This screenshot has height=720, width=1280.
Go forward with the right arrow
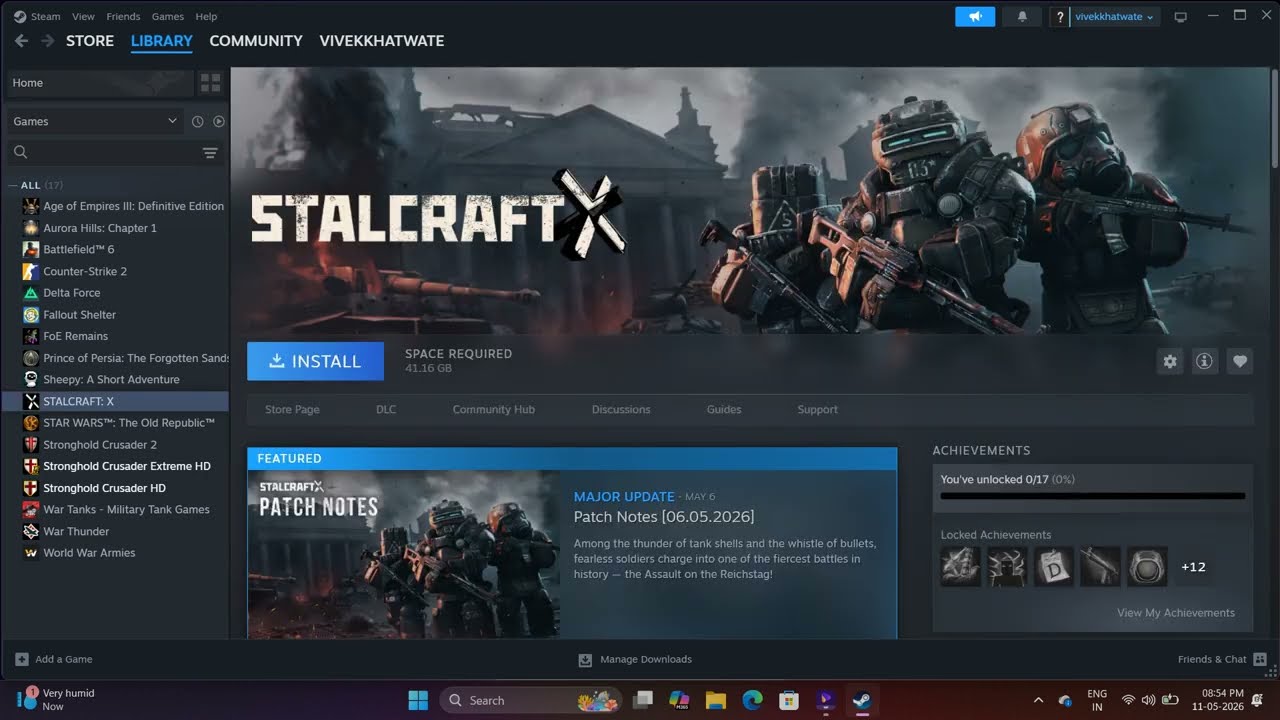(x=47, y=41)
